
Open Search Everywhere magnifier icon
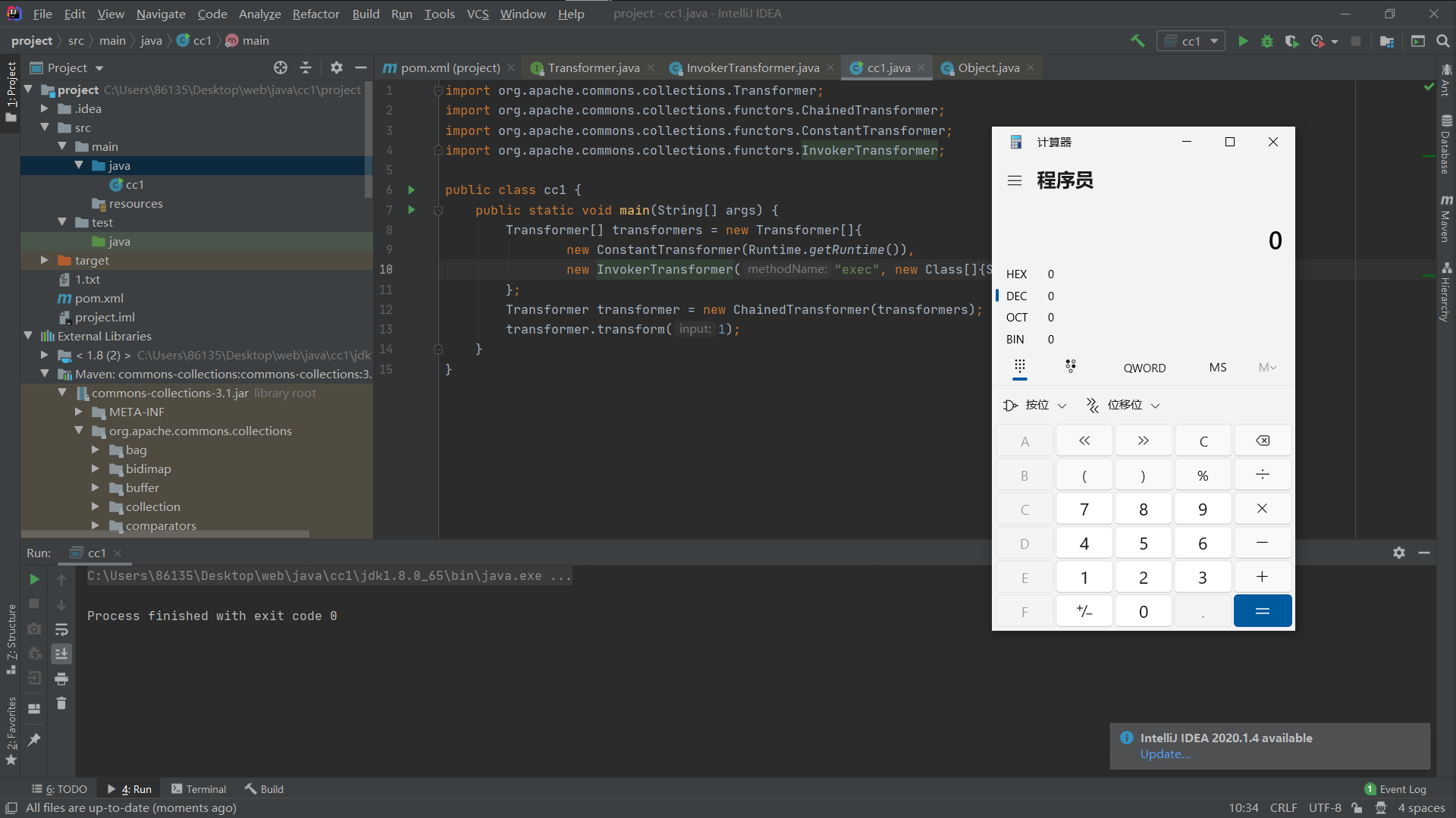[1443, 41]
